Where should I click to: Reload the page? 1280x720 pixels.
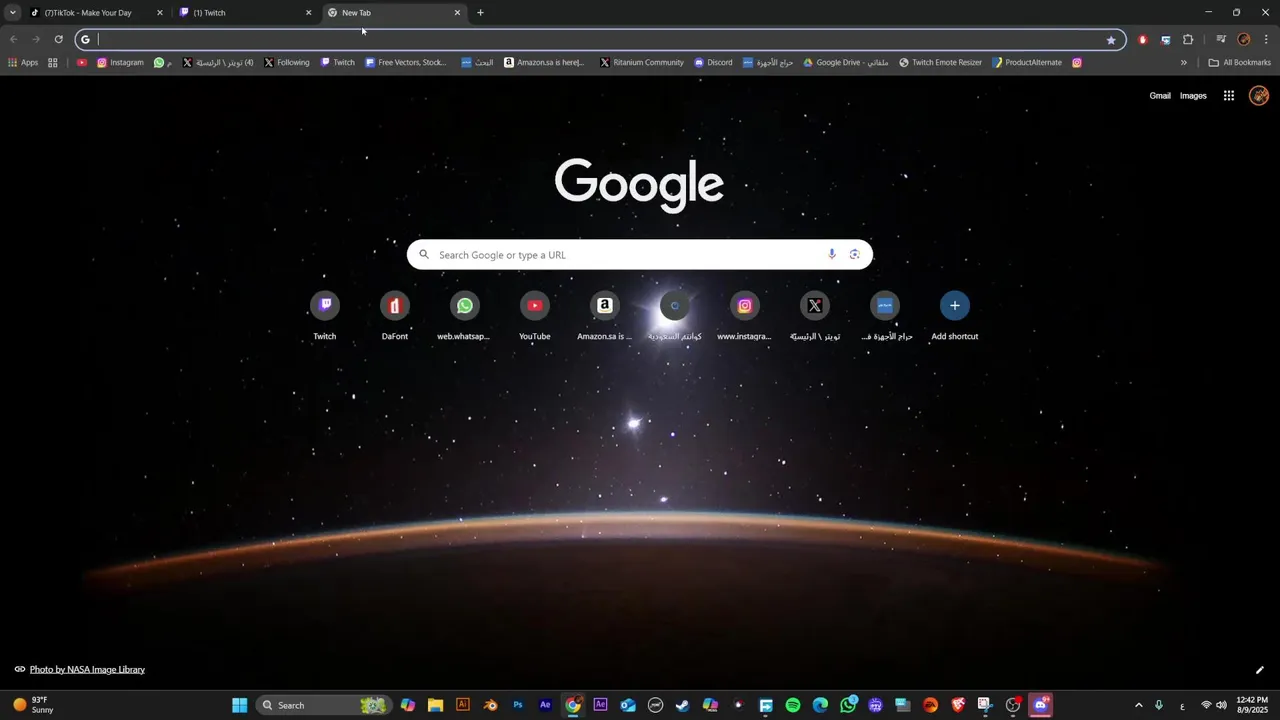pos(58,40)
